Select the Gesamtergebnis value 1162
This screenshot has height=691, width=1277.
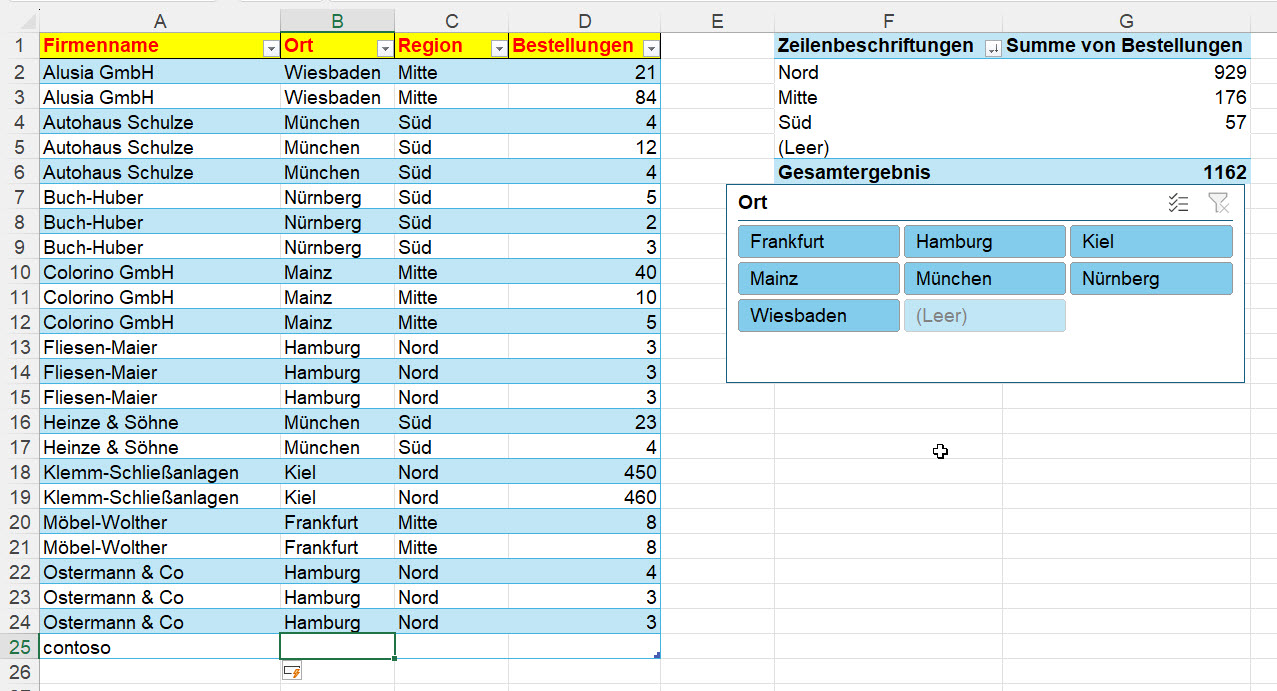[1126, 172]
